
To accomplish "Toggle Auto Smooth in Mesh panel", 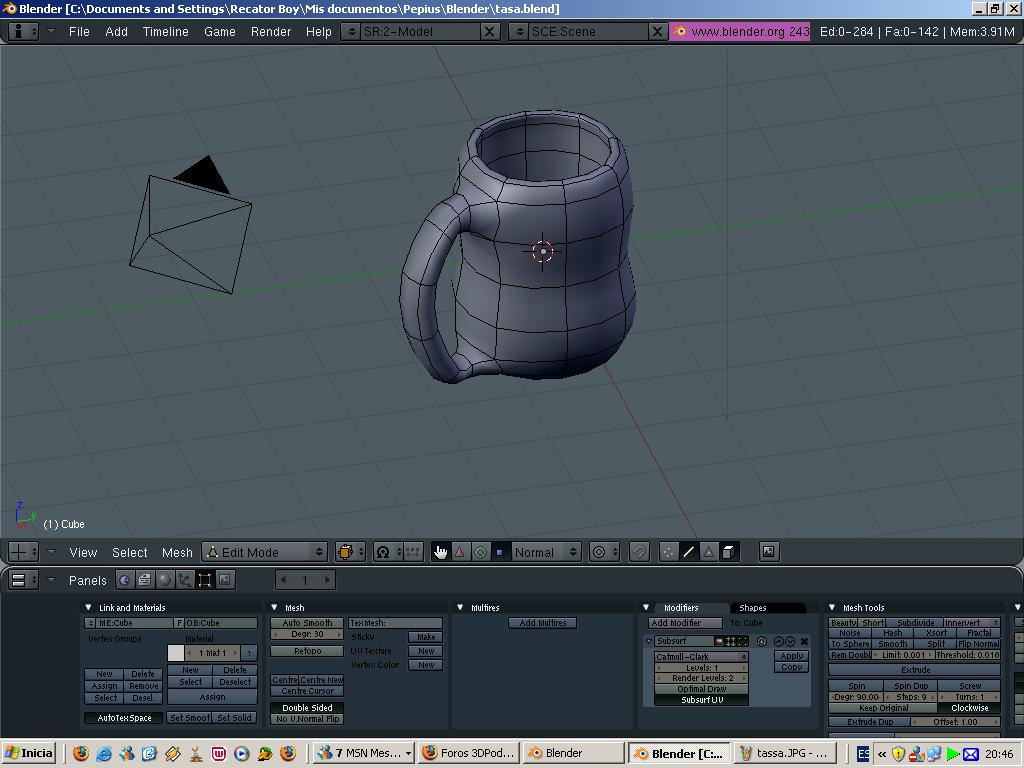I will point(307,623).
